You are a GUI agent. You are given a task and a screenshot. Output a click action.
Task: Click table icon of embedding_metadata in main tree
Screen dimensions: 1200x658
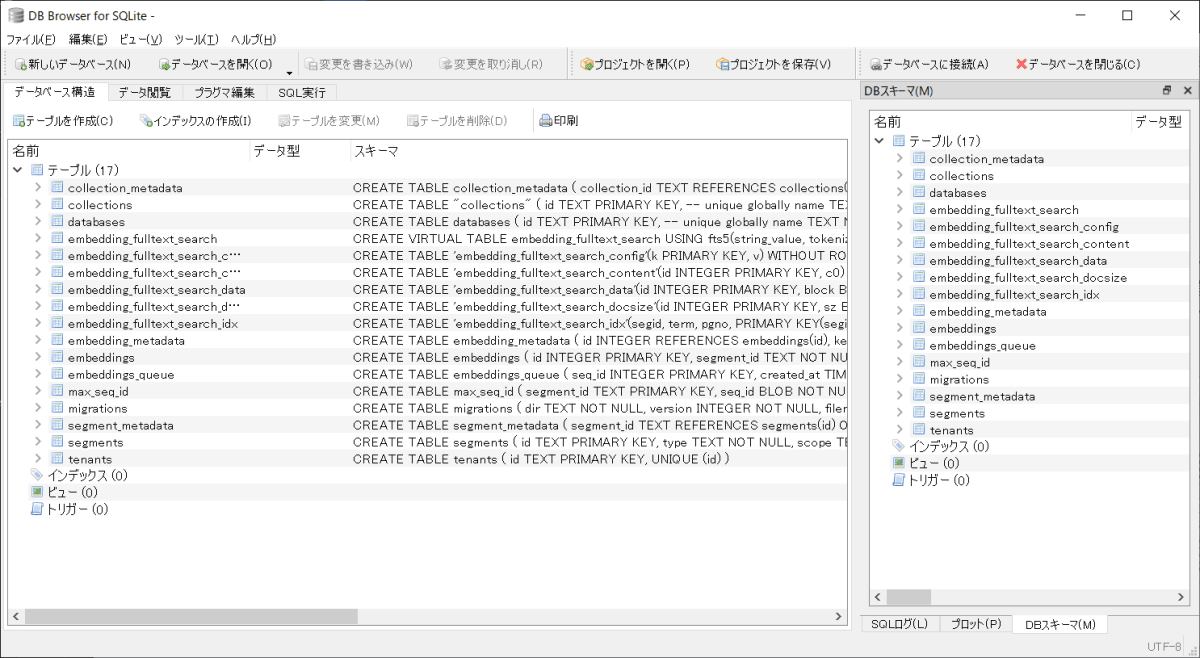tap(57, 340)
